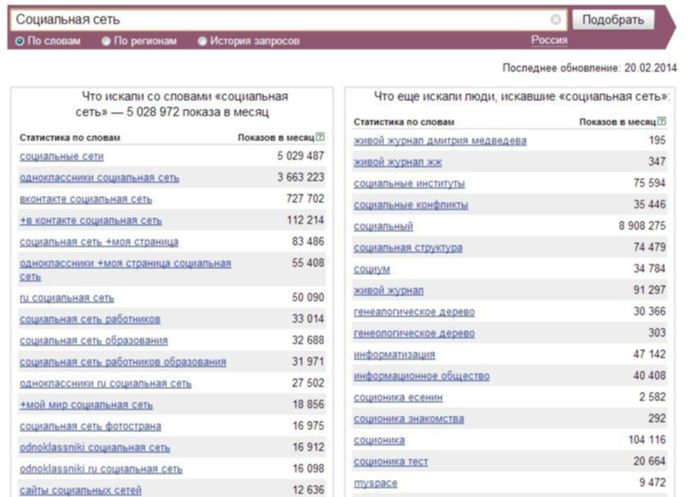Click the search query input field
The width and height of the screenshot is (688, 497).
click(280, 19)
